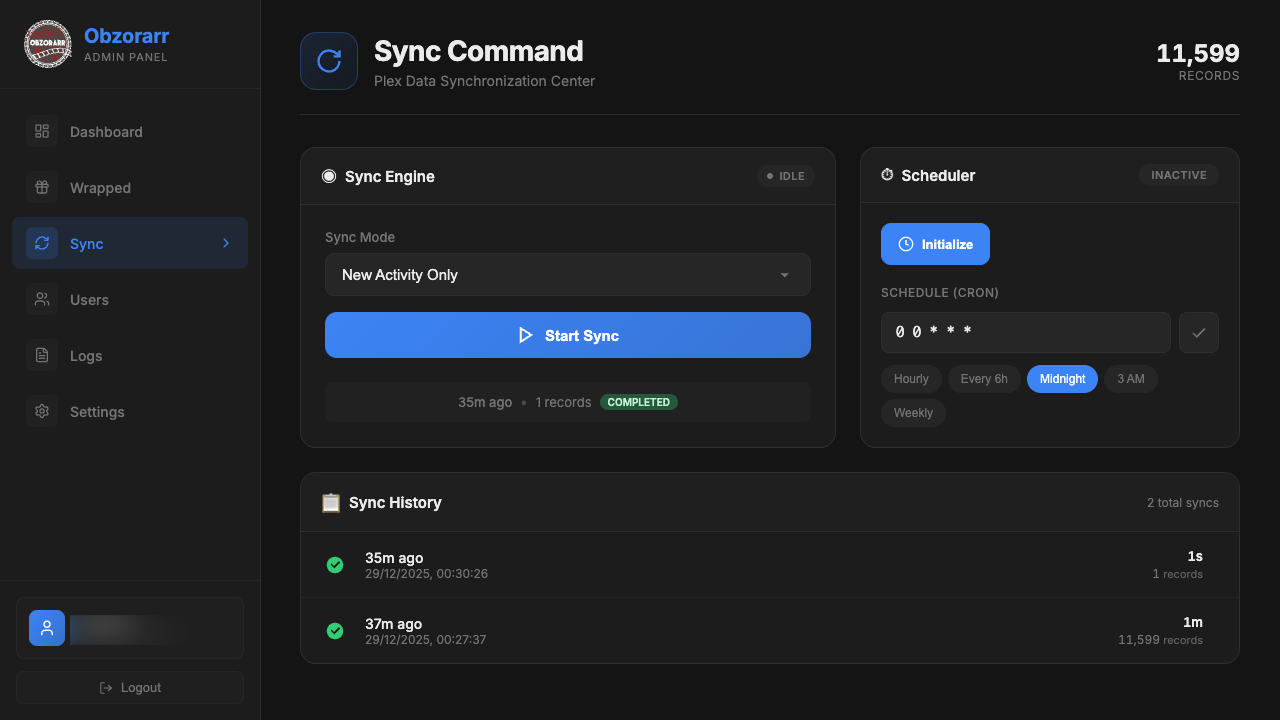Click the IDLE status badge
1280x720 pixels.
(785, 176)
